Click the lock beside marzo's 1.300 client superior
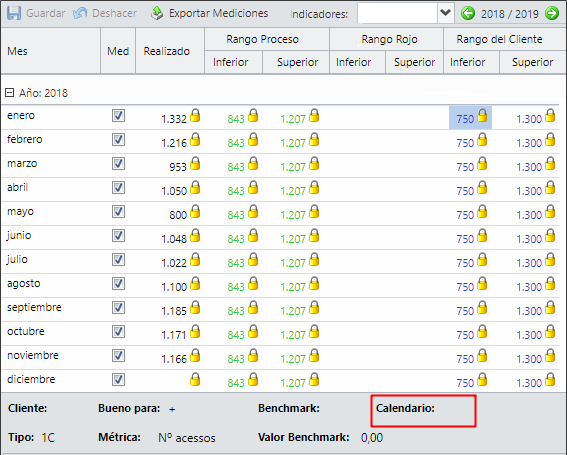This screenshot has height=455, width=567. [550, 163]
